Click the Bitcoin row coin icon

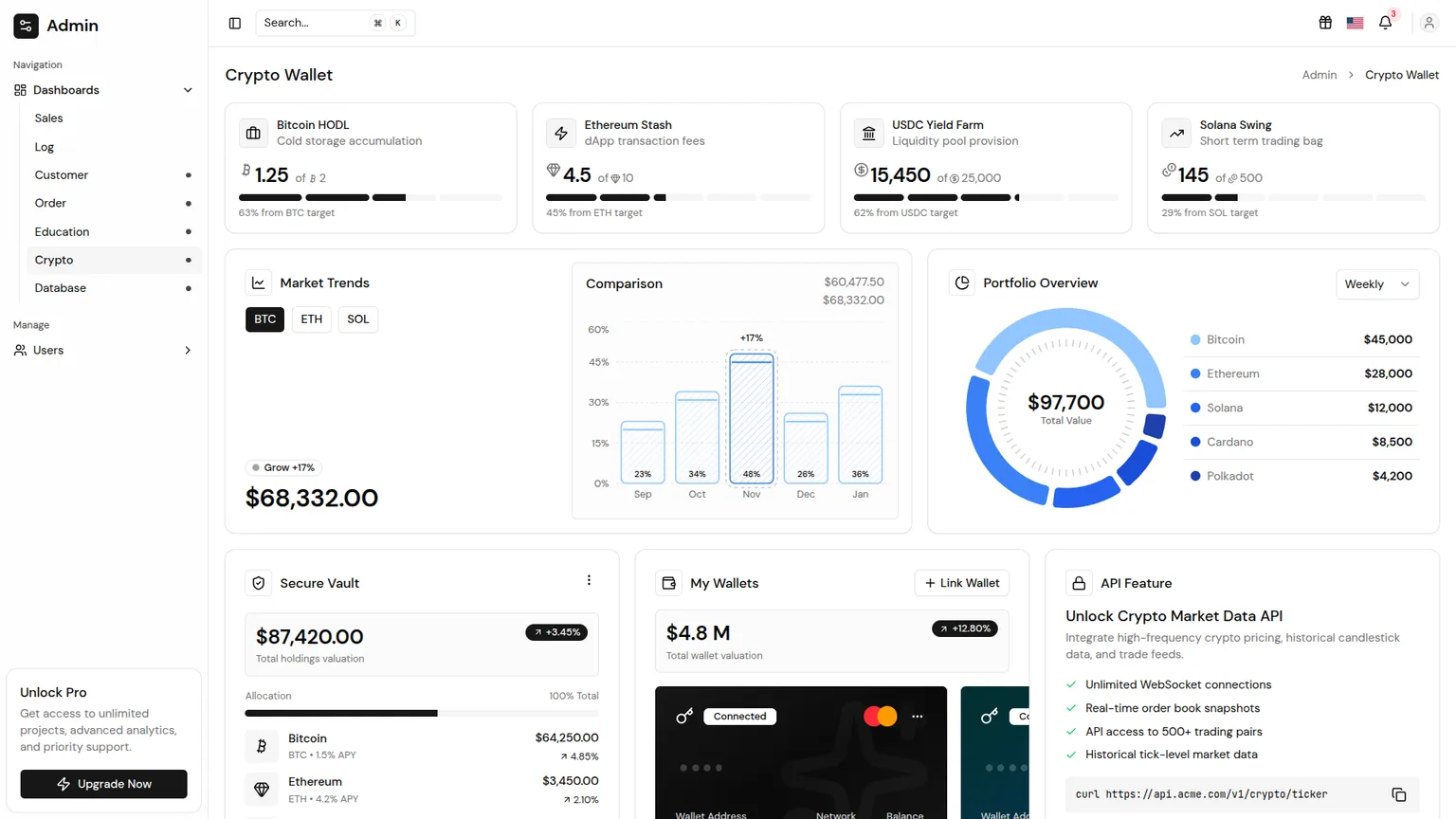coord(262,746)
